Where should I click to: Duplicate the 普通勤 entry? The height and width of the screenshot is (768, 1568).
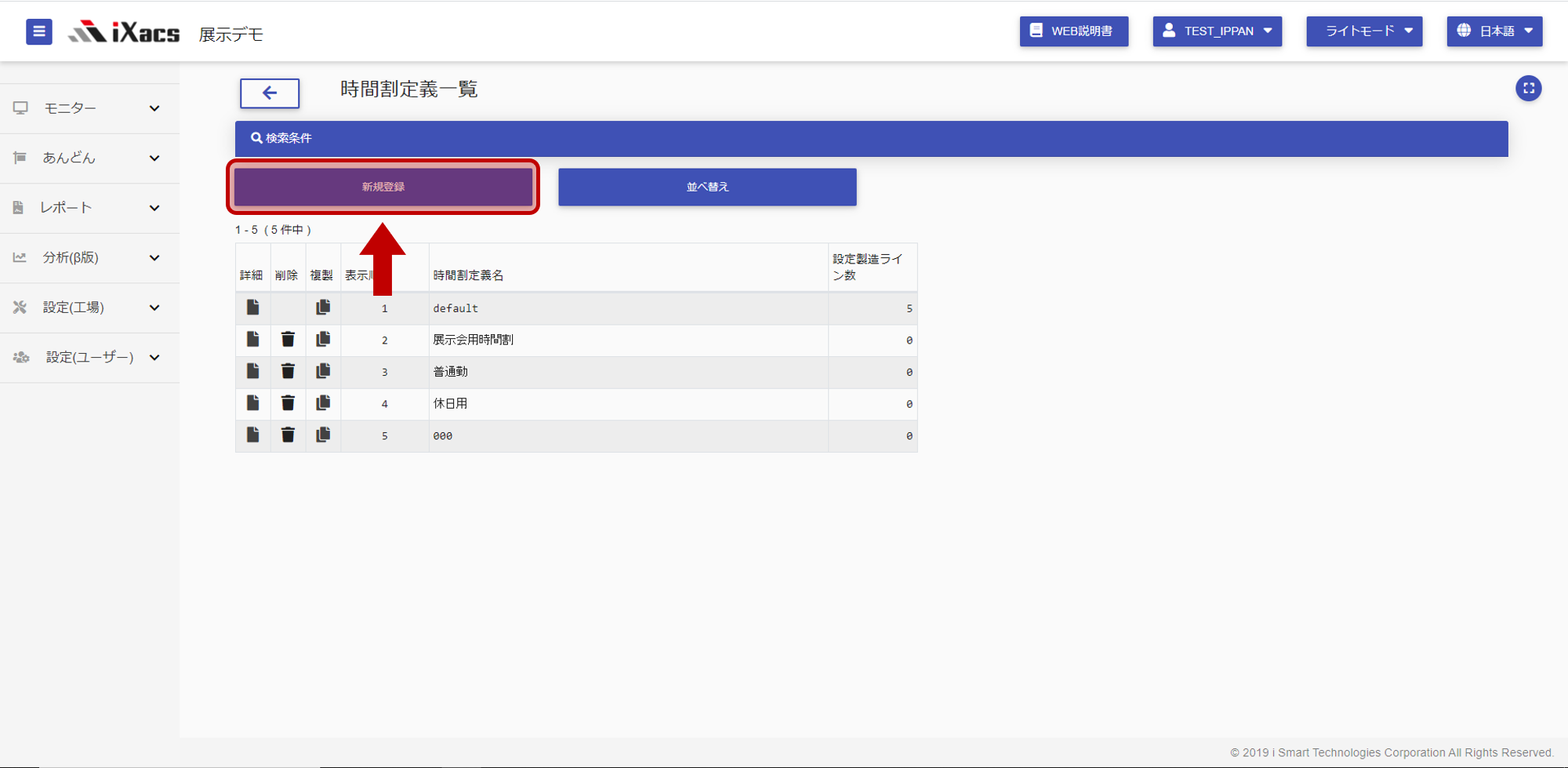tap(323, 371)
